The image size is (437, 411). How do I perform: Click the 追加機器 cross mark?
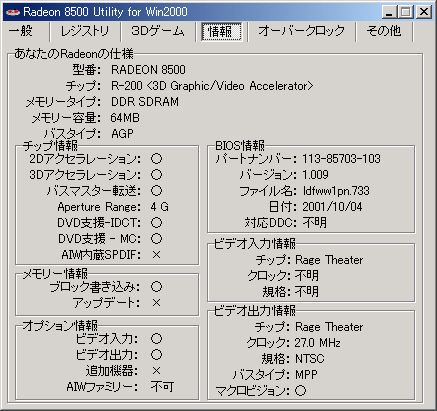click(156, 371)
